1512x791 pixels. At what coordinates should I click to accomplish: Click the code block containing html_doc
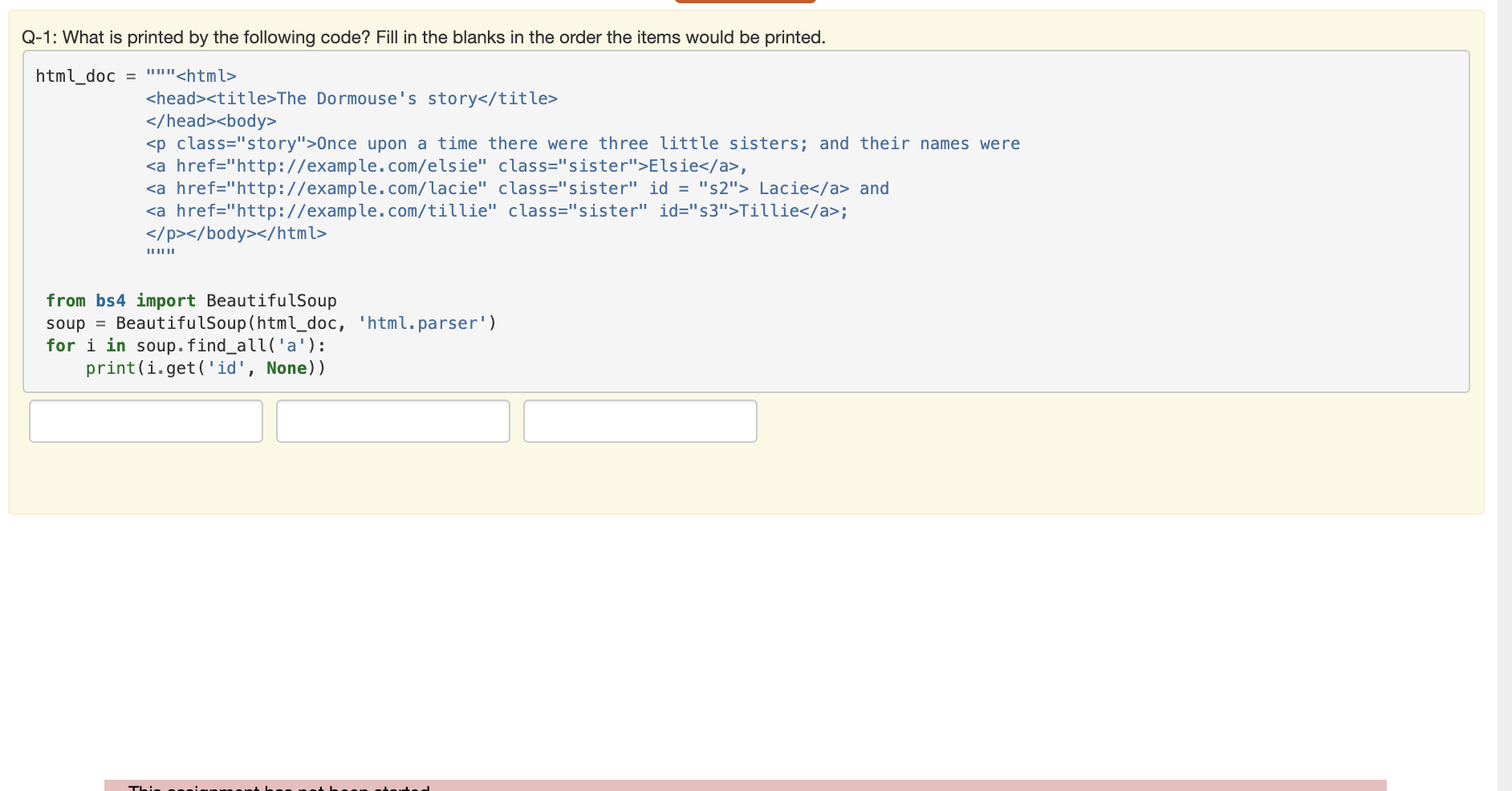point(746,221)
